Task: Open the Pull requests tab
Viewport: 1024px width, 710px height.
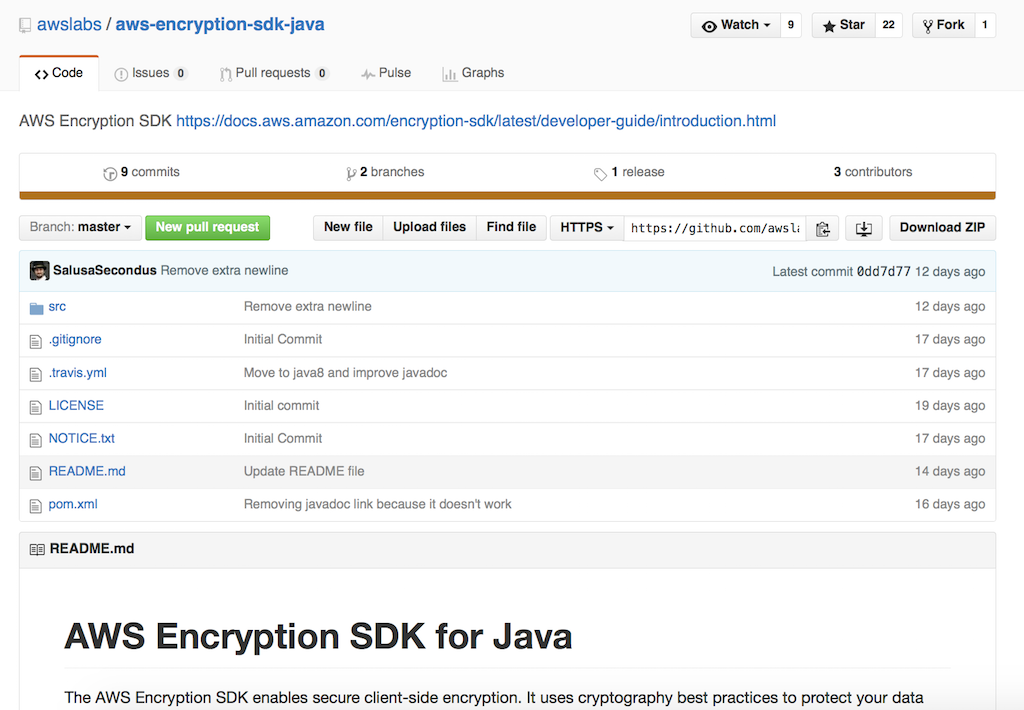Action: (x=274, y=73)
